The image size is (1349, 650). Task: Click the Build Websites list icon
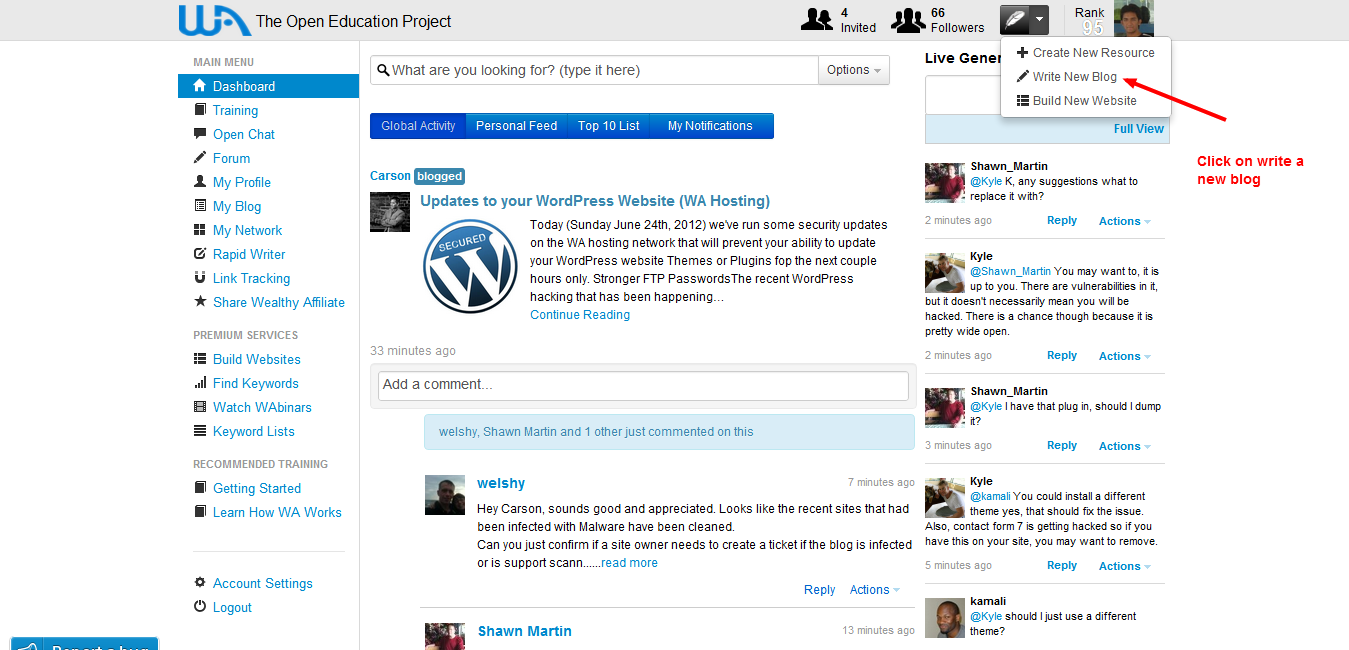[200, 359]
